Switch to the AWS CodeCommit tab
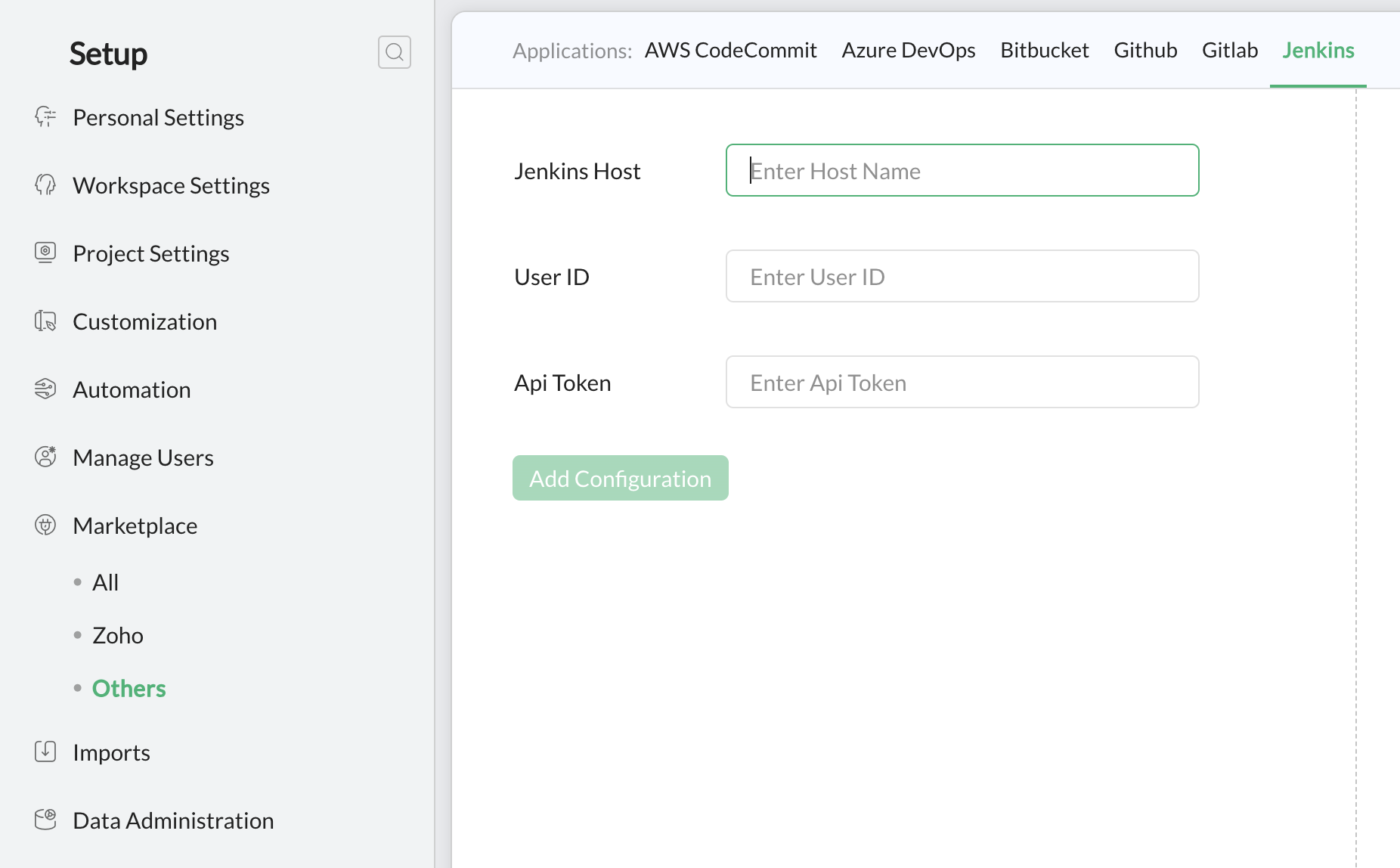The height and width of the screenshot is (868, 1400). [730, 50]
